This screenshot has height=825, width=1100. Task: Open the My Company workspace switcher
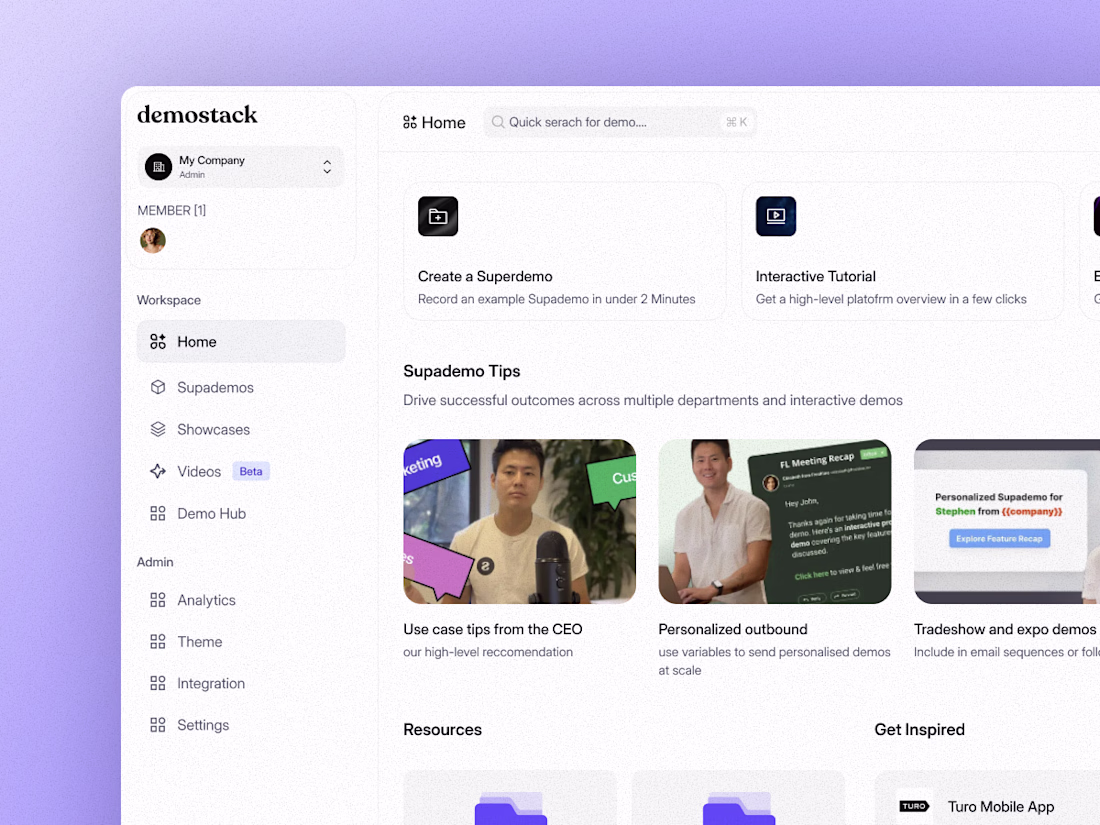241,167
